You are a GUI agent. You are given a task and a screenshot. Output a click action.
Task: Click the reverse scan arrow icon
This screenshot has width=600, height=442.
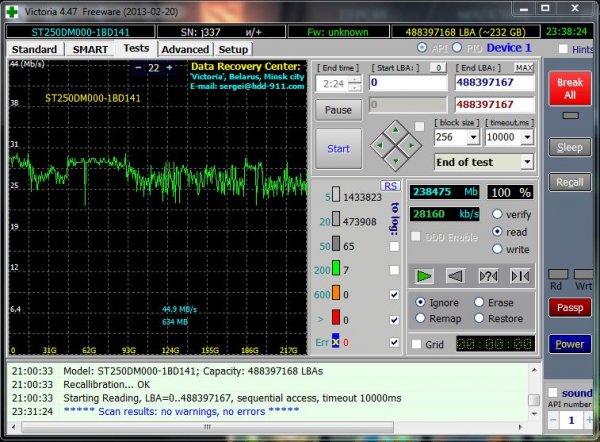(x=455, y=276)
